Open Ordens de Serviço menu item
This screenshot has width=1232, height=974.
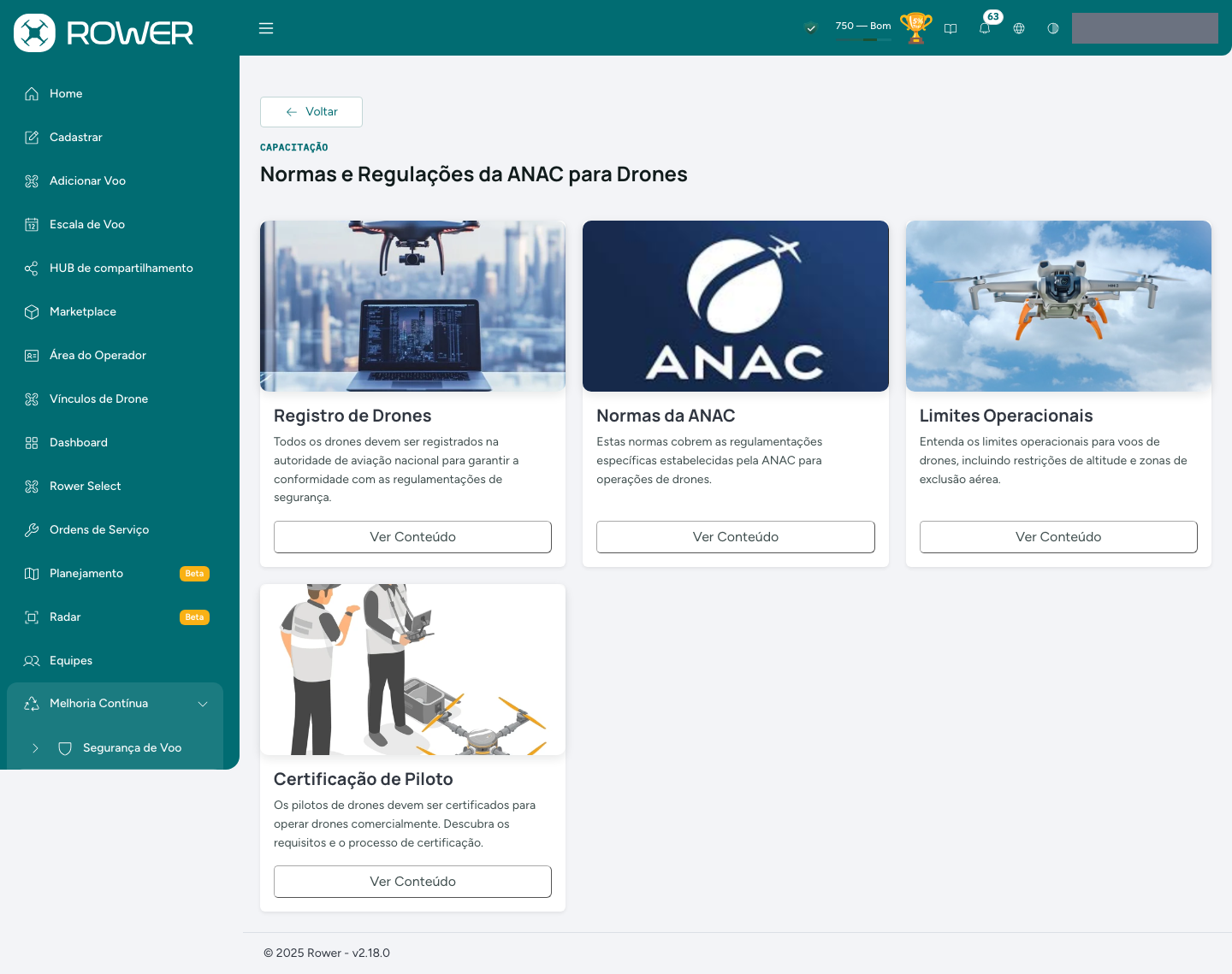pos(115,530)
